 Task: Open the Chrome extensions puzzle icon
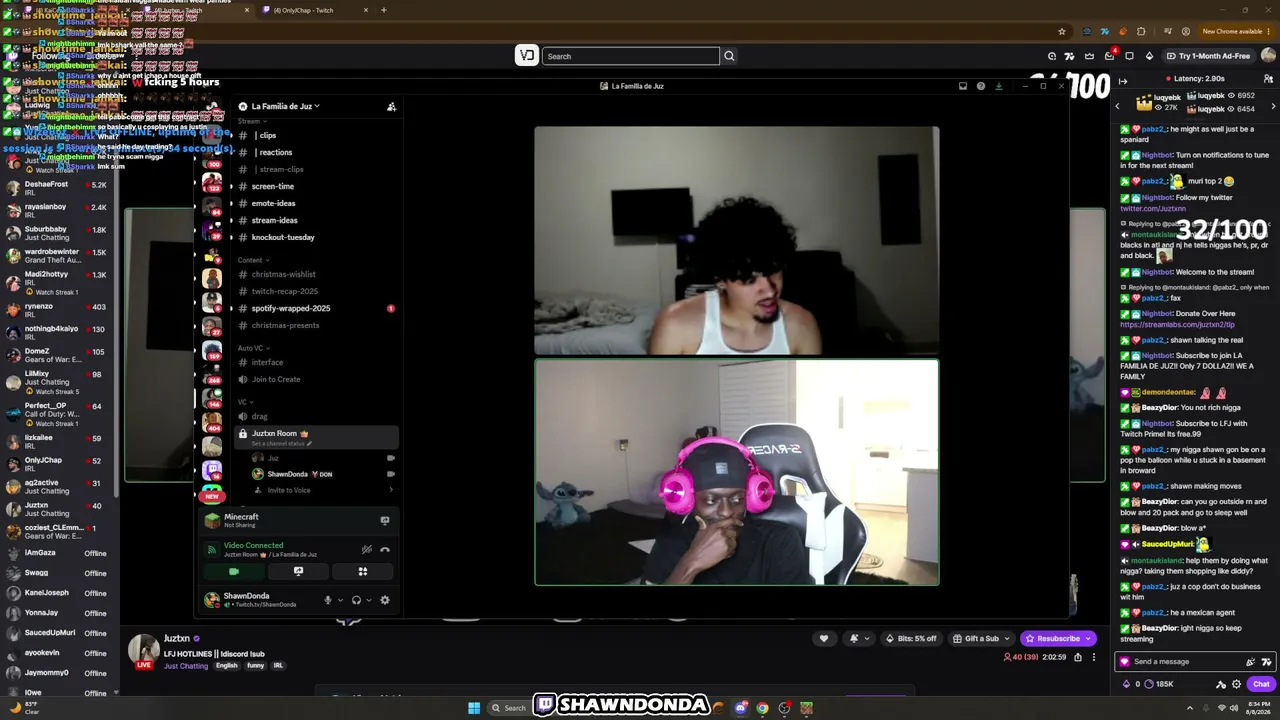click(x=1141, y=31)
